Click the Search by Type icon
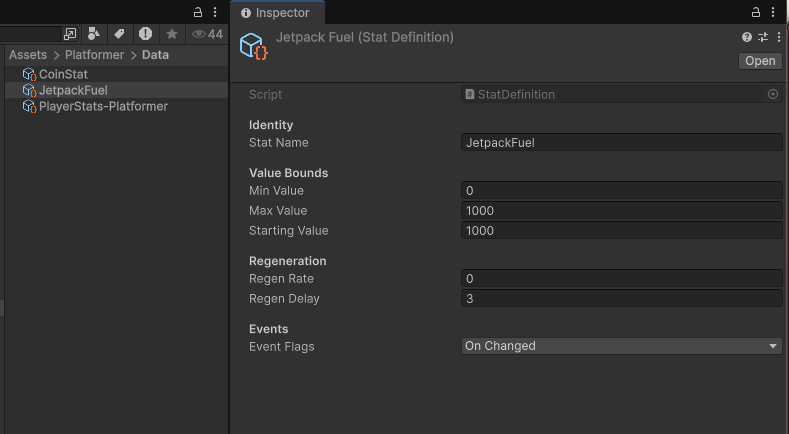789x434 pixels. coord(95,34)
